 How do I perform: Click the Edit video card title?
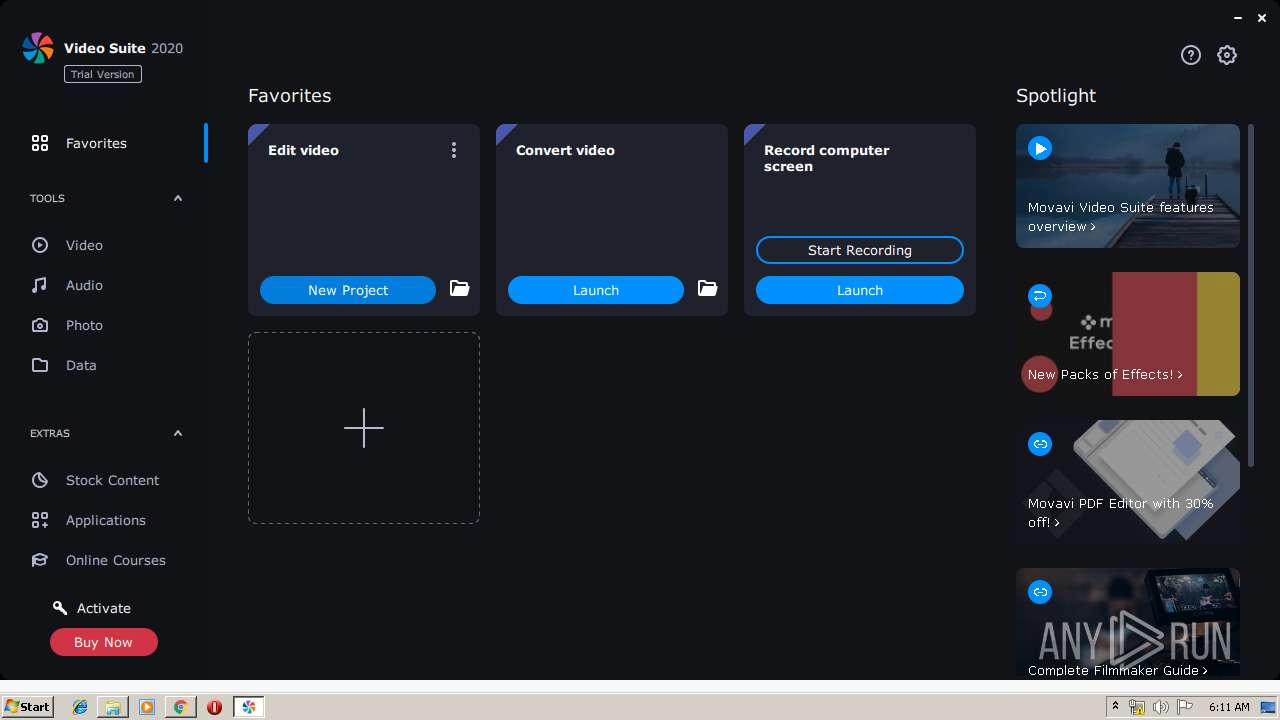coord(303,150)
